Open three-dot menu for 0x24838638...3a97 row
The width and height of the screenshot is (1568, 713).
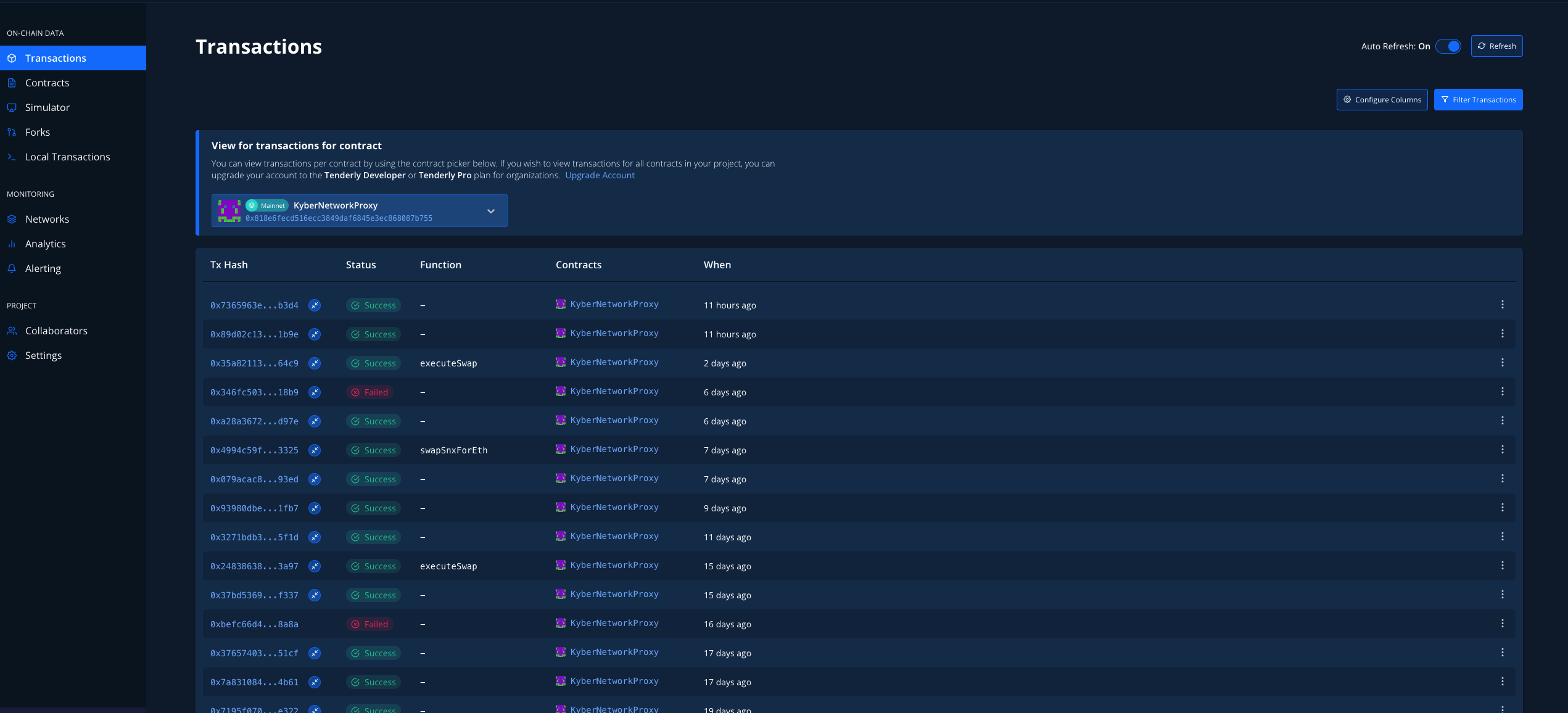click(x=1503, y=566)
